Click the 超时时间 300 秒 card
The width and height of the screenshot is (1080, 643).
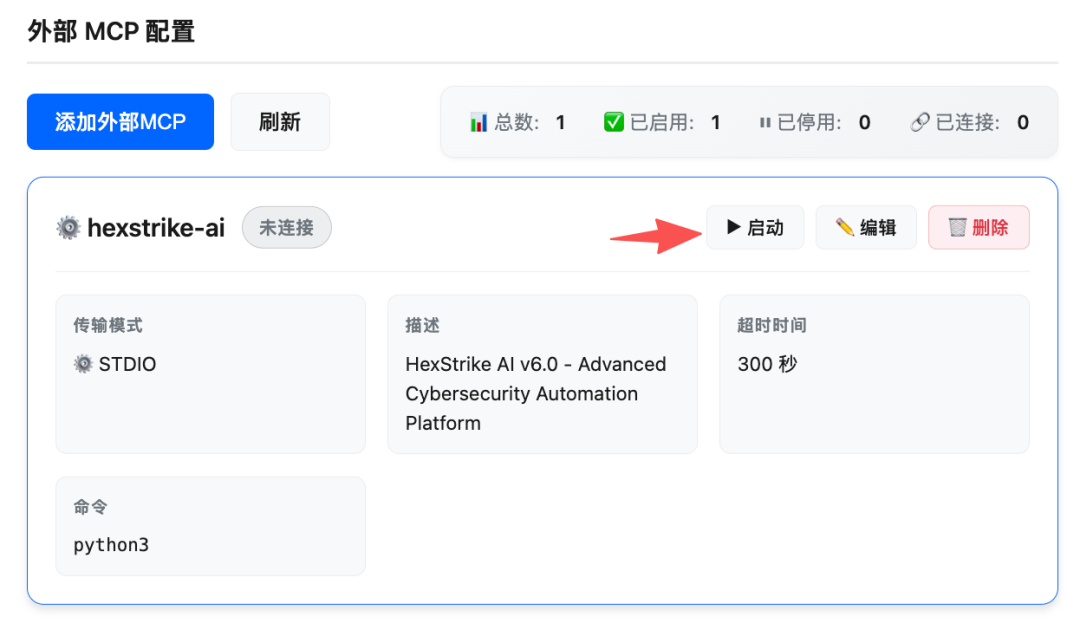874,374
